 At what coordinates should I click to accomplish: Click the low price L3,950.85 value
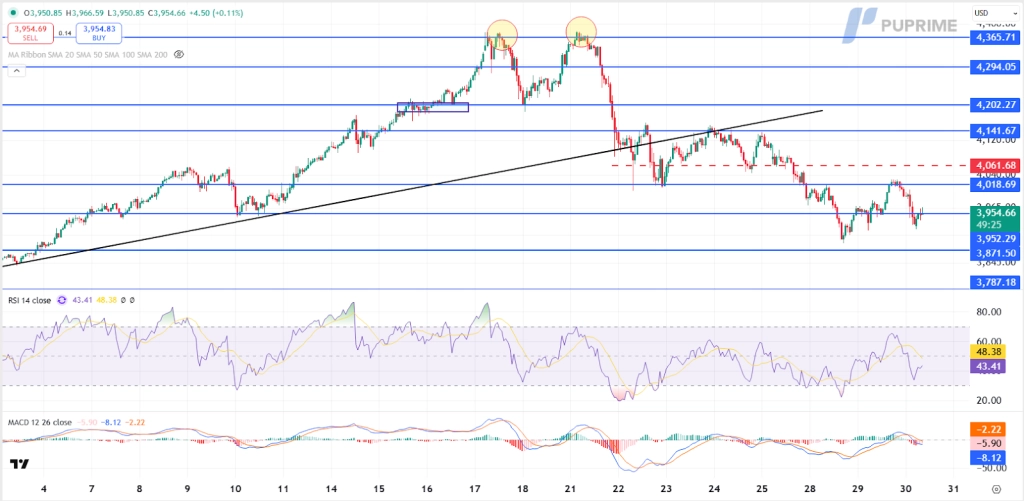tap(127, 12)
